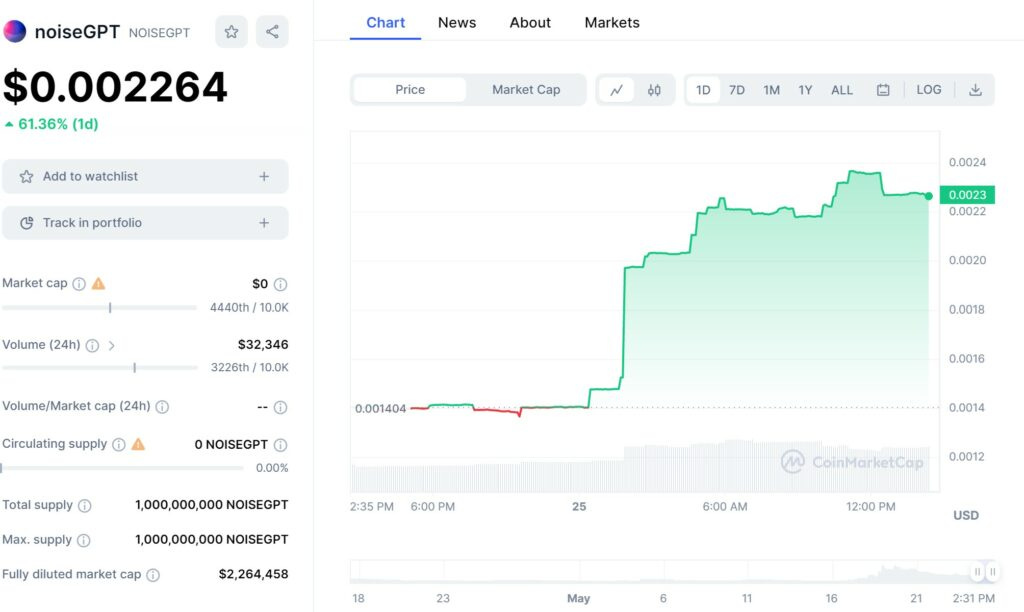Click Circulating supply info icon

119,445
